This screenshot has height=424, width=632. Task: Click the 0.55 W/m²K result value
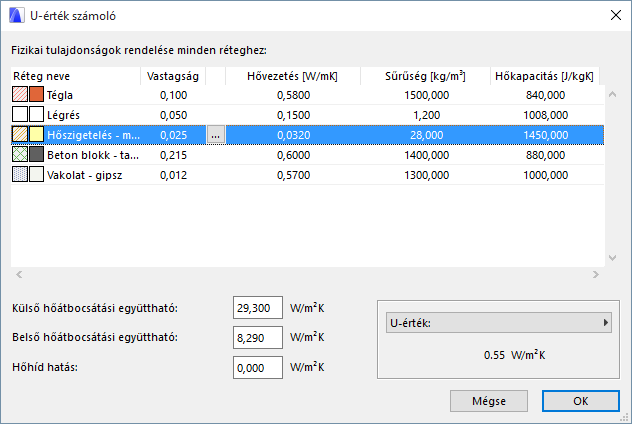coord(514,355)
